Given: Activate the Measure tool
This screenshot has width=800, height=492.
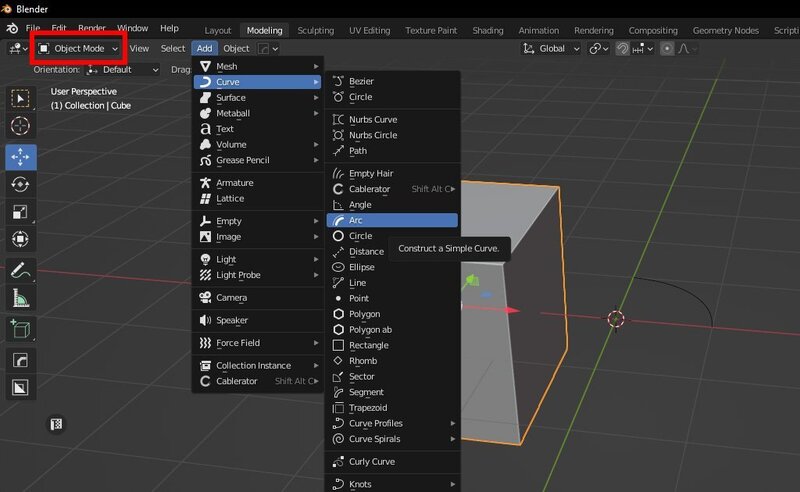Looking at the screenshot, I should point(21,298).
